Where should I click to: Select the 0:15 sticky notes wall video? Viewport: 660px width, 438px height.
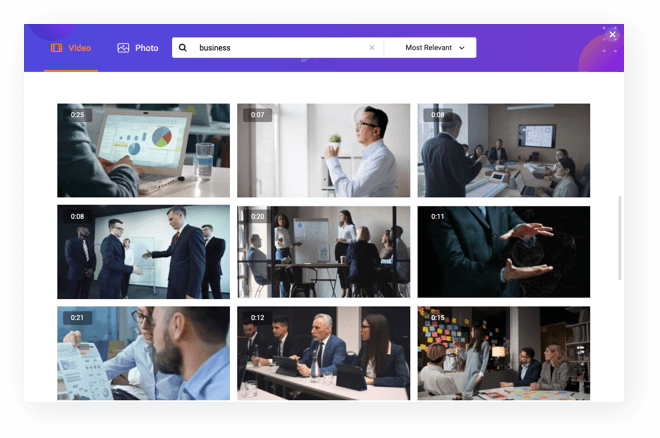point(503,353)
